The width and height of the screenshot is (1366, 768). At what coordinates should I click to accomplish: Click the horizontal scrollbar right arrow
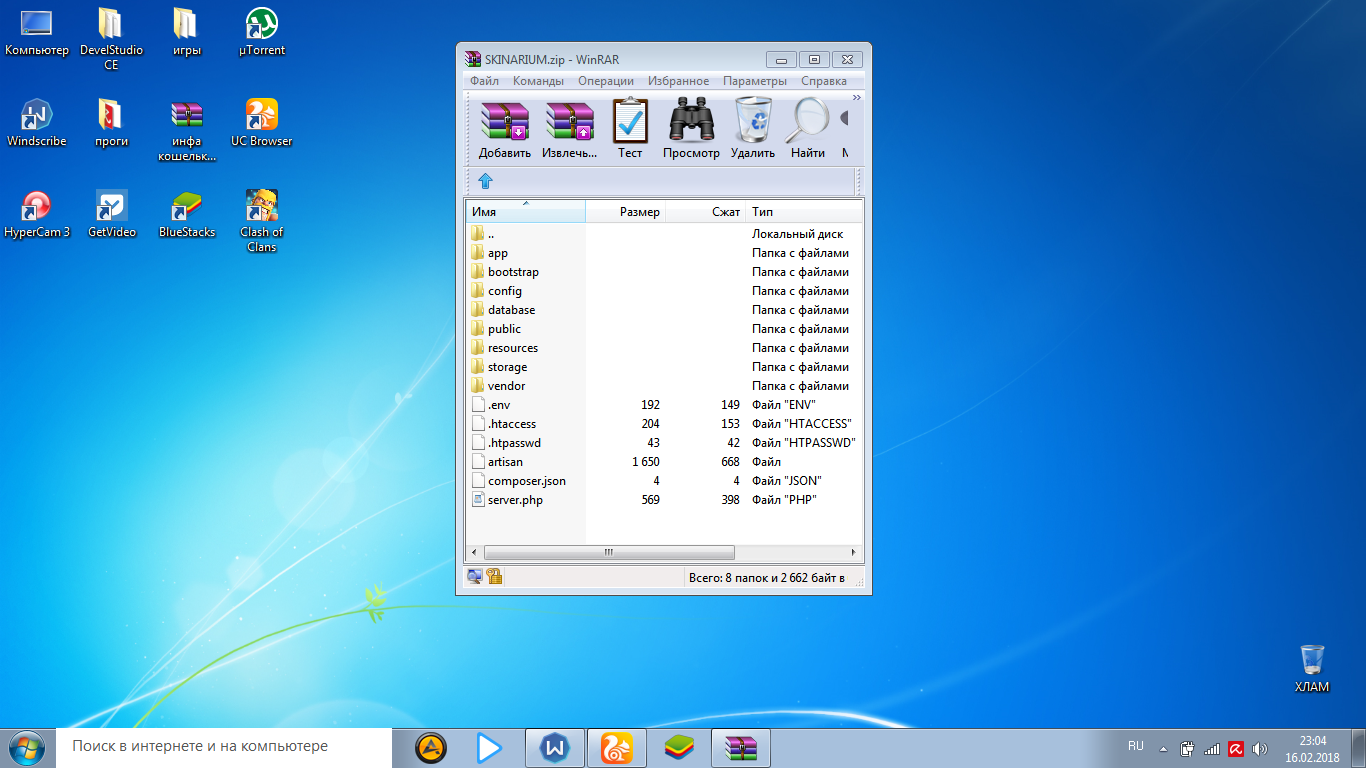click(853, 552)
